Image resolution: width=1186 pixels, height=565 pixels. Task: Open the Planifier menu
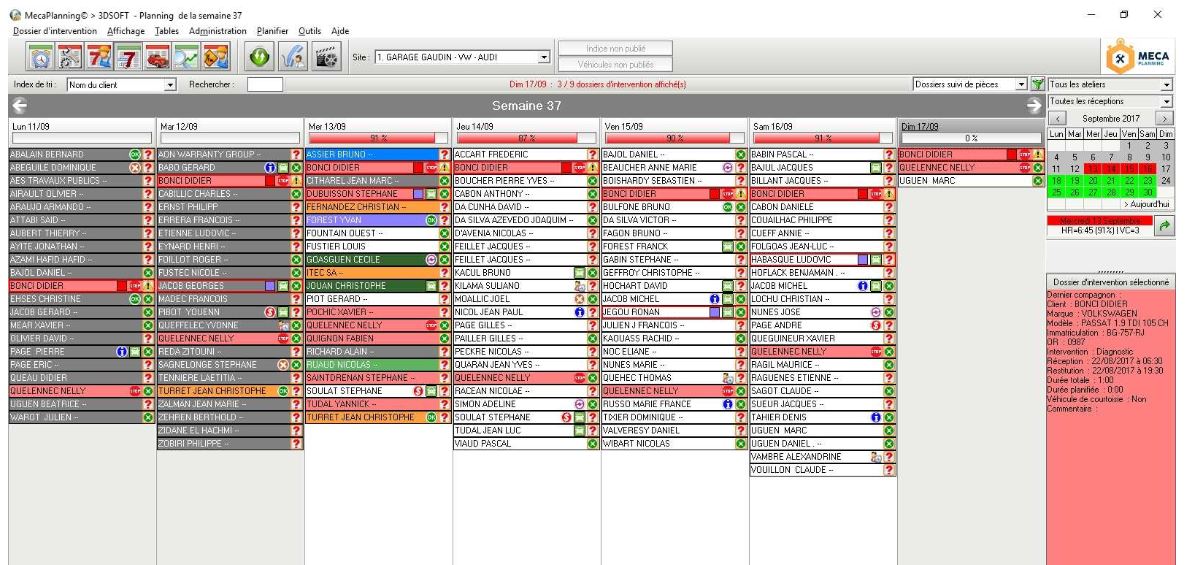[x=271, y=31]
